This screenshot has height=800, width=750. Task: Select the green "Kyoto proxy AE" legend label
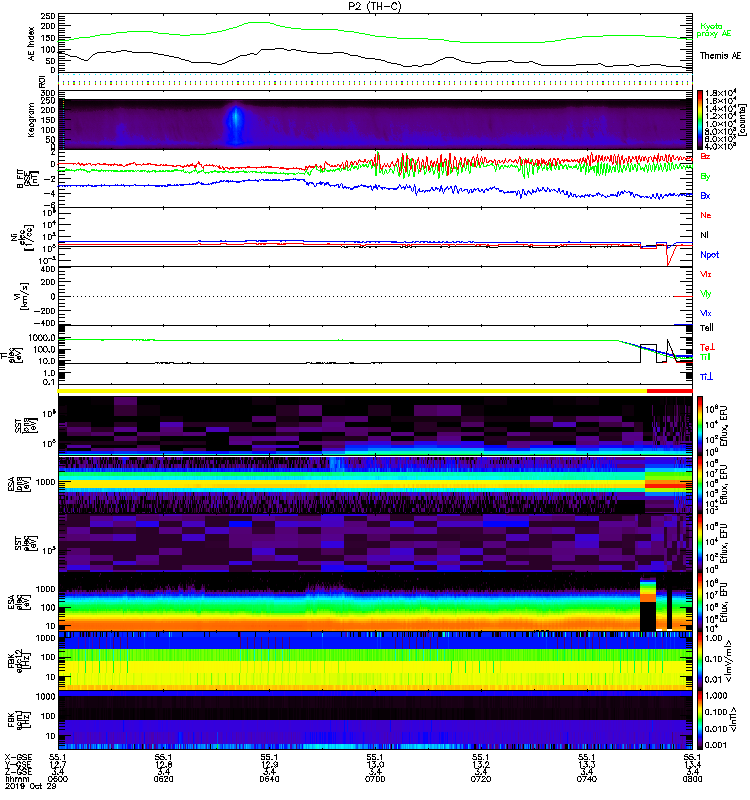[x=713, y=30]
